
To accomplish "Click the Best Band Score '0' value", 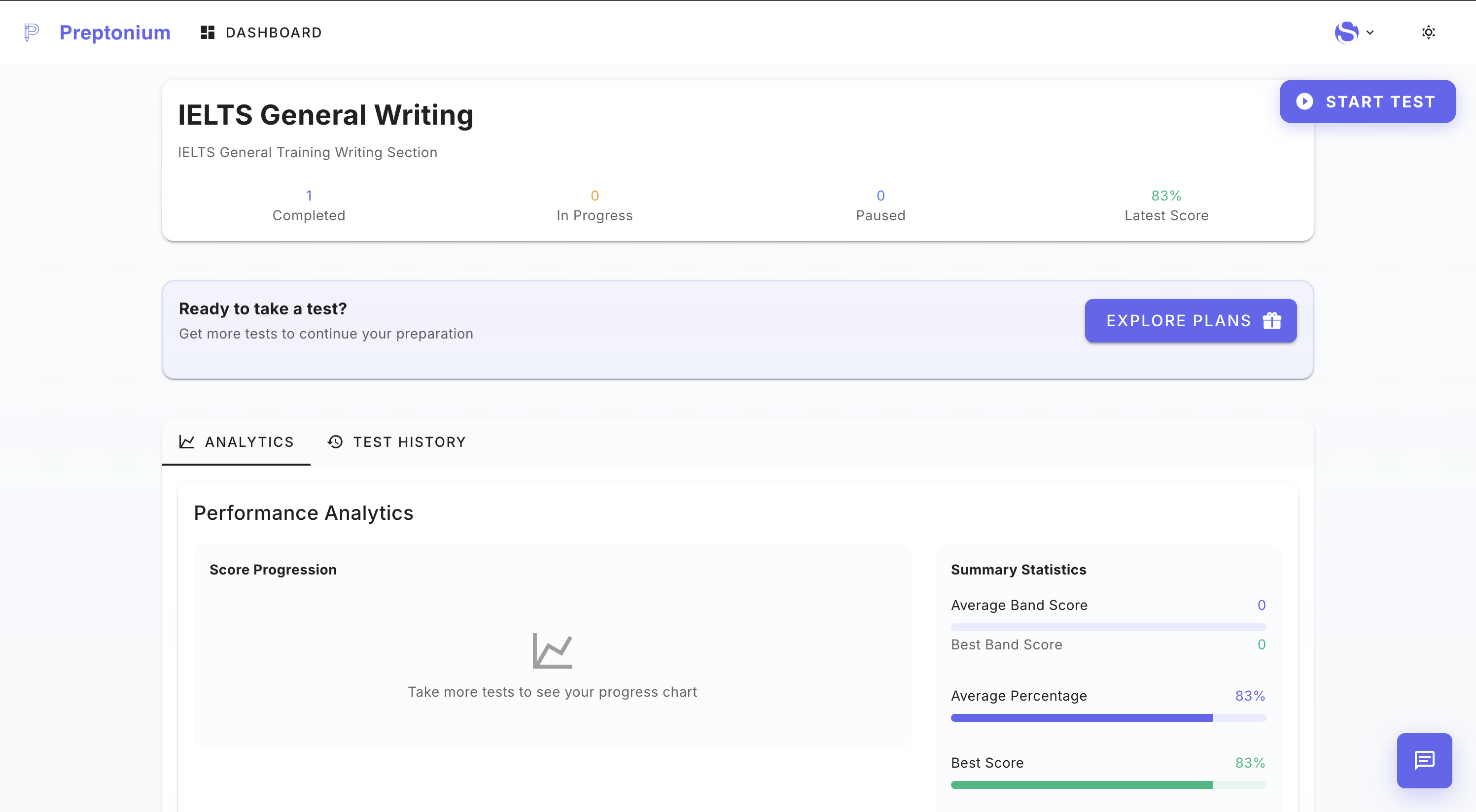I will tap(1261, 645).
